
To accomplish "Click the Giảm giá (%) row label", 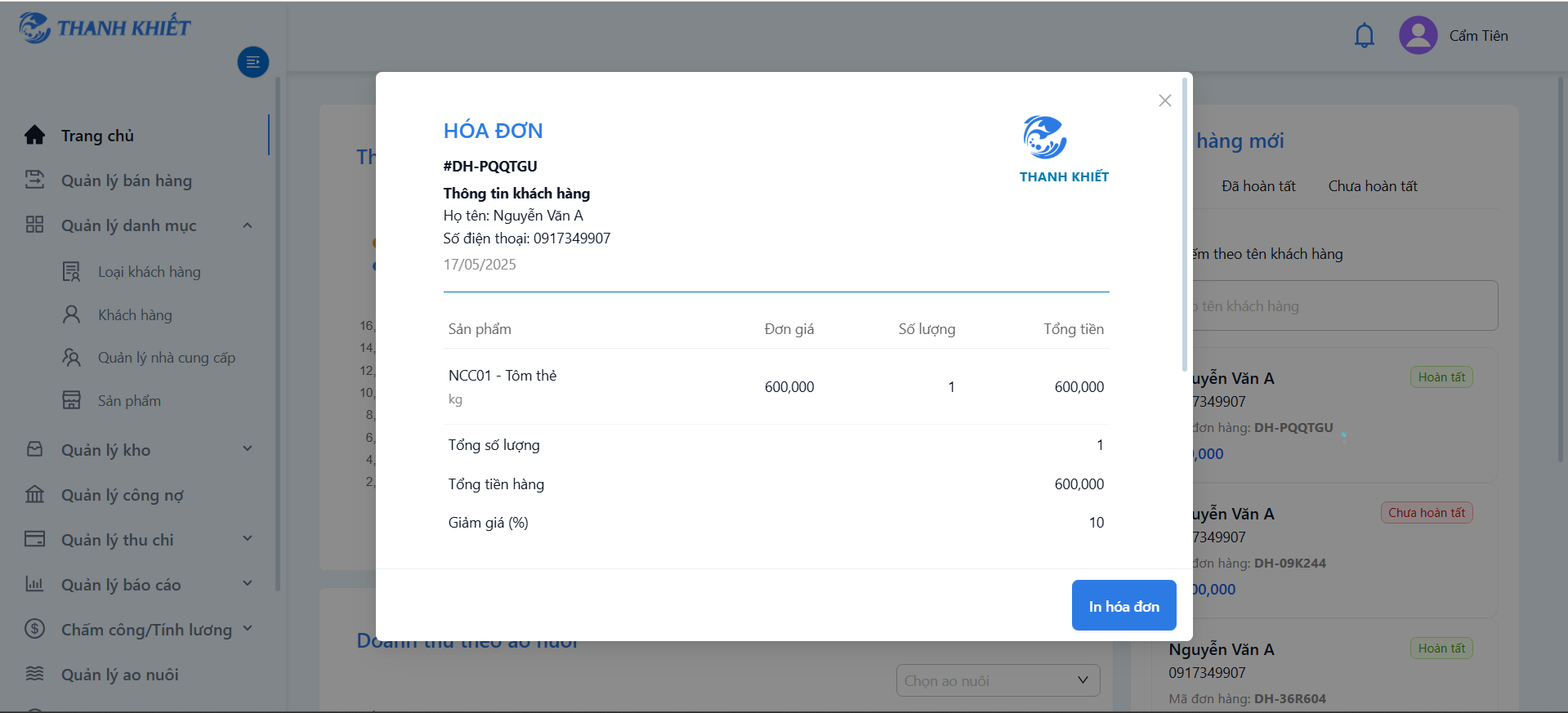I will tap(489, 523).
